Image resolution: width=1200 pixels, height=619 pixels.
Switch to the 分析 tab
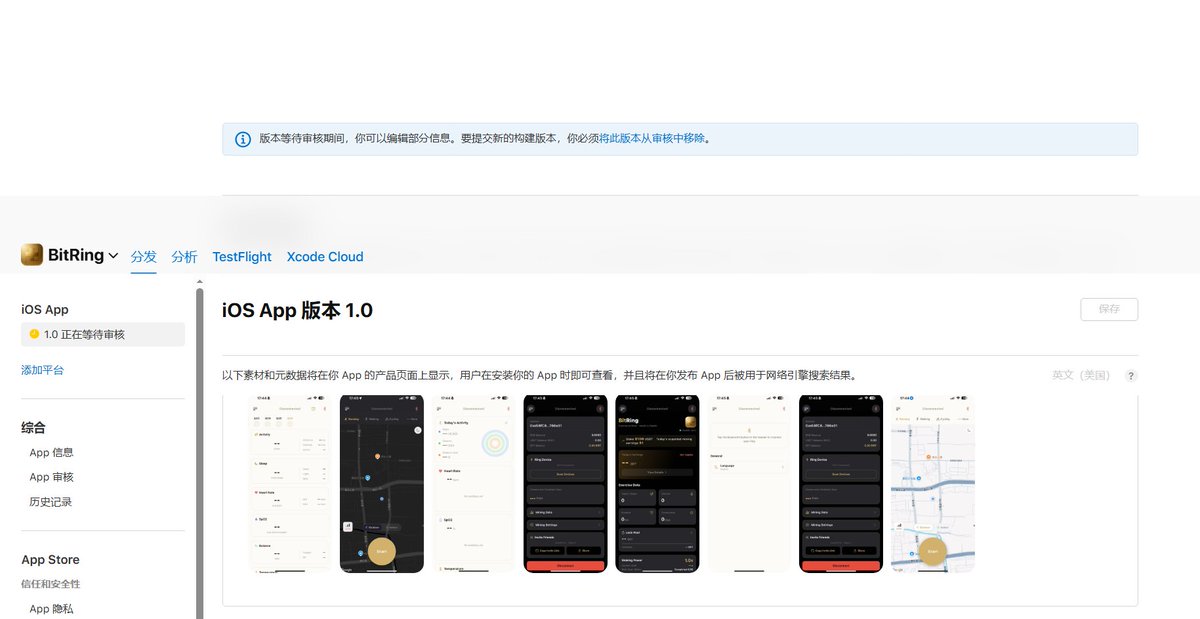point(184,257)
